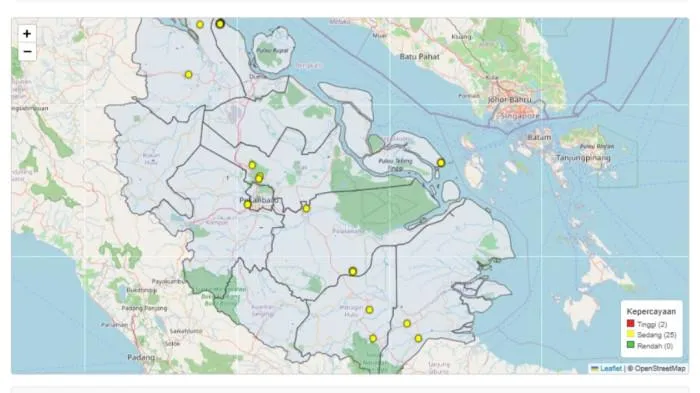
Task: Click the Pulau Rupat island polygon
Action: [x=272, y=50]
